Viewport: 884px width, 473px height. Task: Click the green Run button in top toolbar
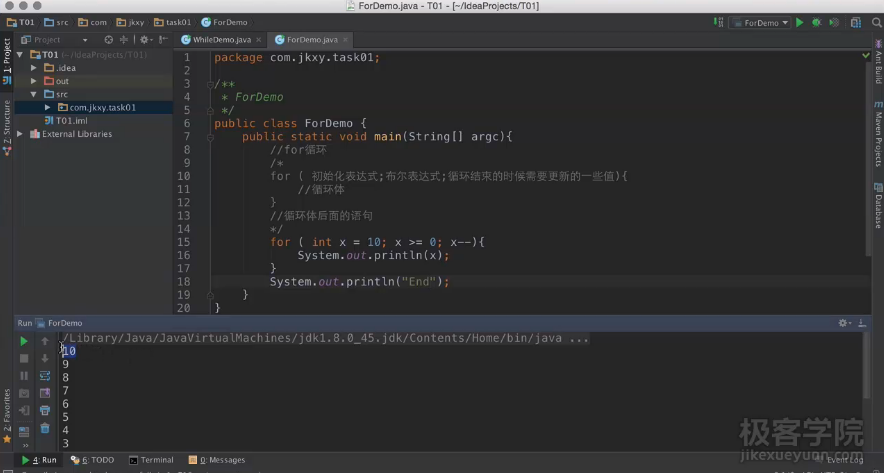point(799,22)
